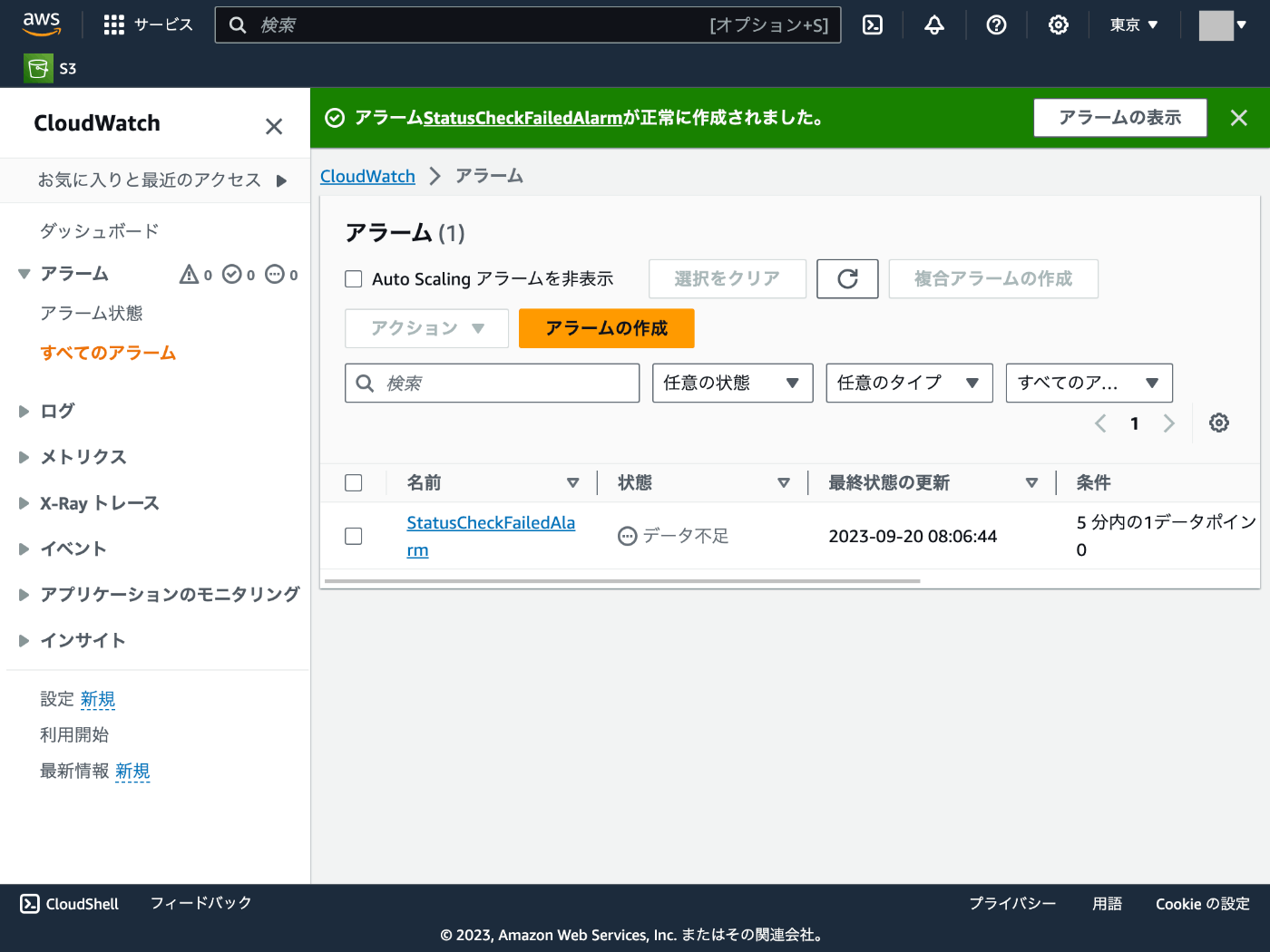The width and height of the screenshot is (1270, 952).
Task: Select StatusCheckFailedAlarm row checkbox
Action: coord(354,537)
